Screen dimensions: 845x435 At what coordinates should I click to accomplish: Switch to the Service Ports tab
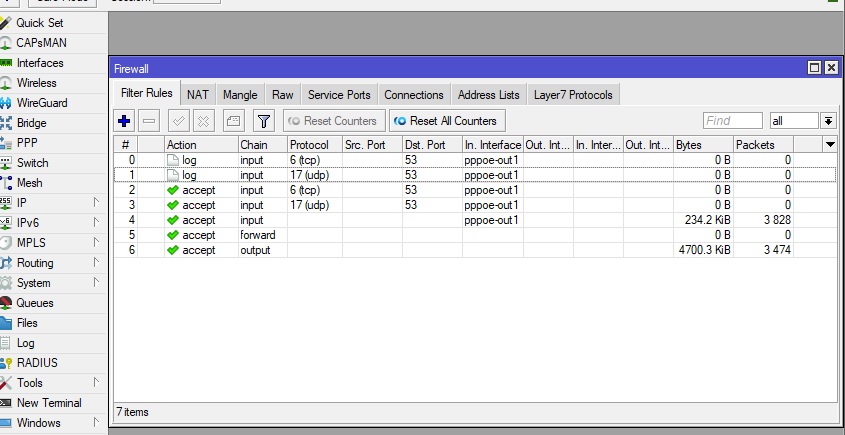[x=339, y=95]
